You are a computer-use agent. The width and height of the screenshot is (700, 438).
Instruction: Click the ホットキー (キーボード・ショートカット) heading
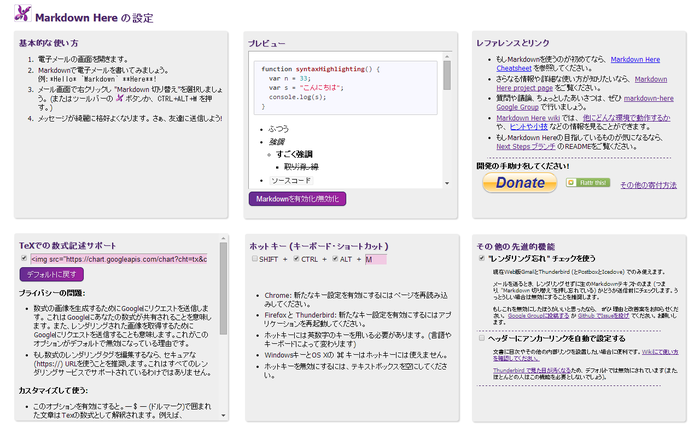click(x=319, y=246)
